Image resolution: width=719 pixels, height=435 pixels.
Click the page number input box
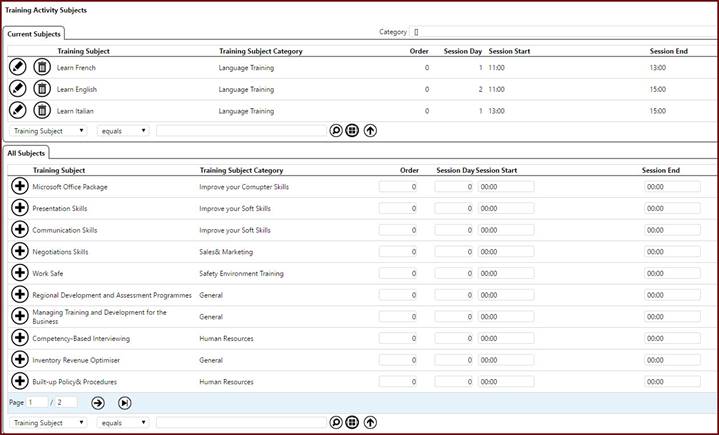tap(36, 402)
